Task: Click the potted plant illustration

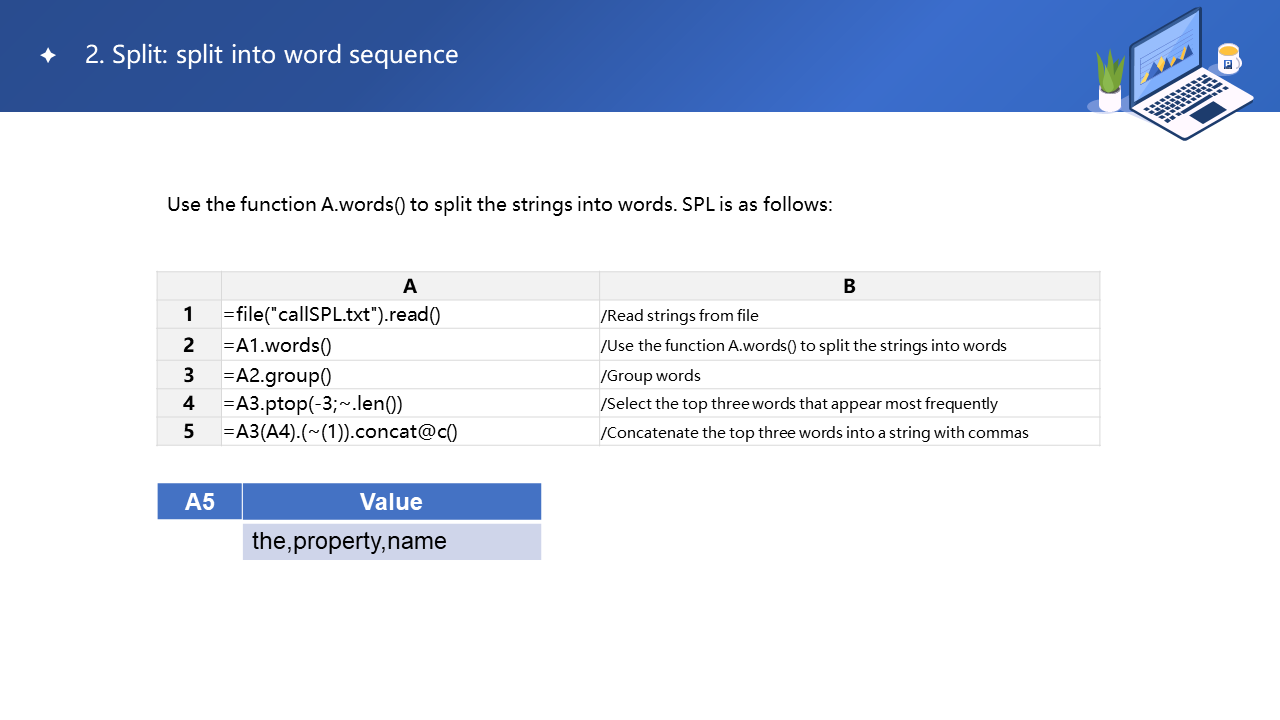Action: 1110,82
